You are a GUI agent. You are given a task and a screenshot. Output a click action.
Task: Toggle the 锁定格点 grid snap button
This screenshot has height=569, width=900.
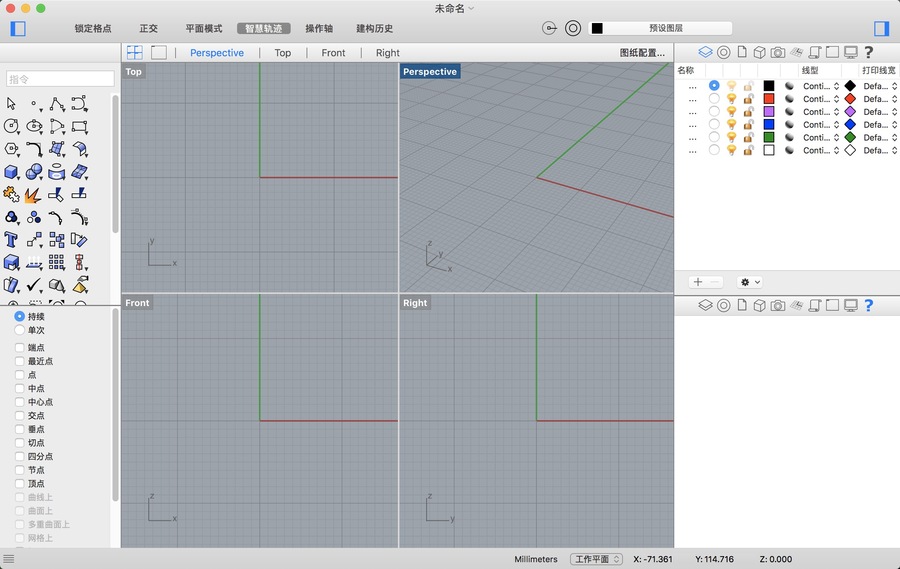pyautogui.click(x=93, y=28)
